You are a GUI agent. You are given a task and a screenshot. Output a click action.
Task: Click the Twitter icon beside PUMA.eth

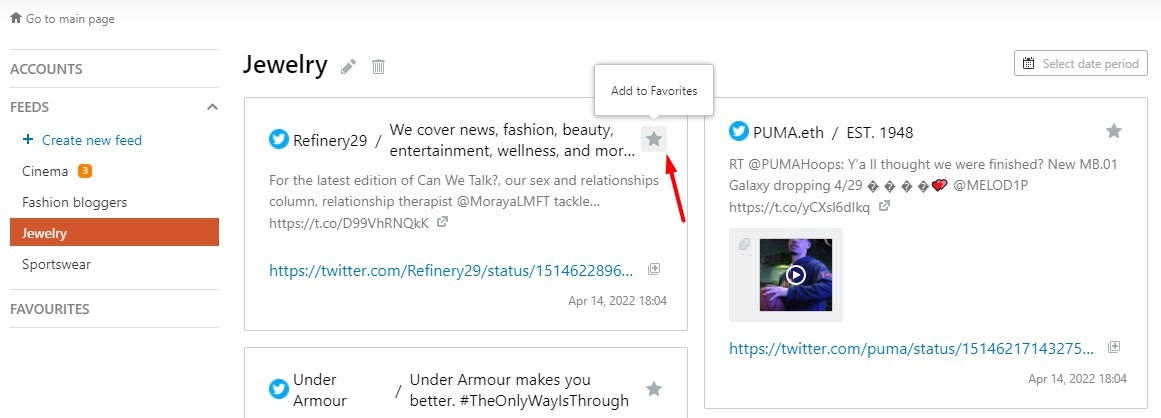[739, 132]
